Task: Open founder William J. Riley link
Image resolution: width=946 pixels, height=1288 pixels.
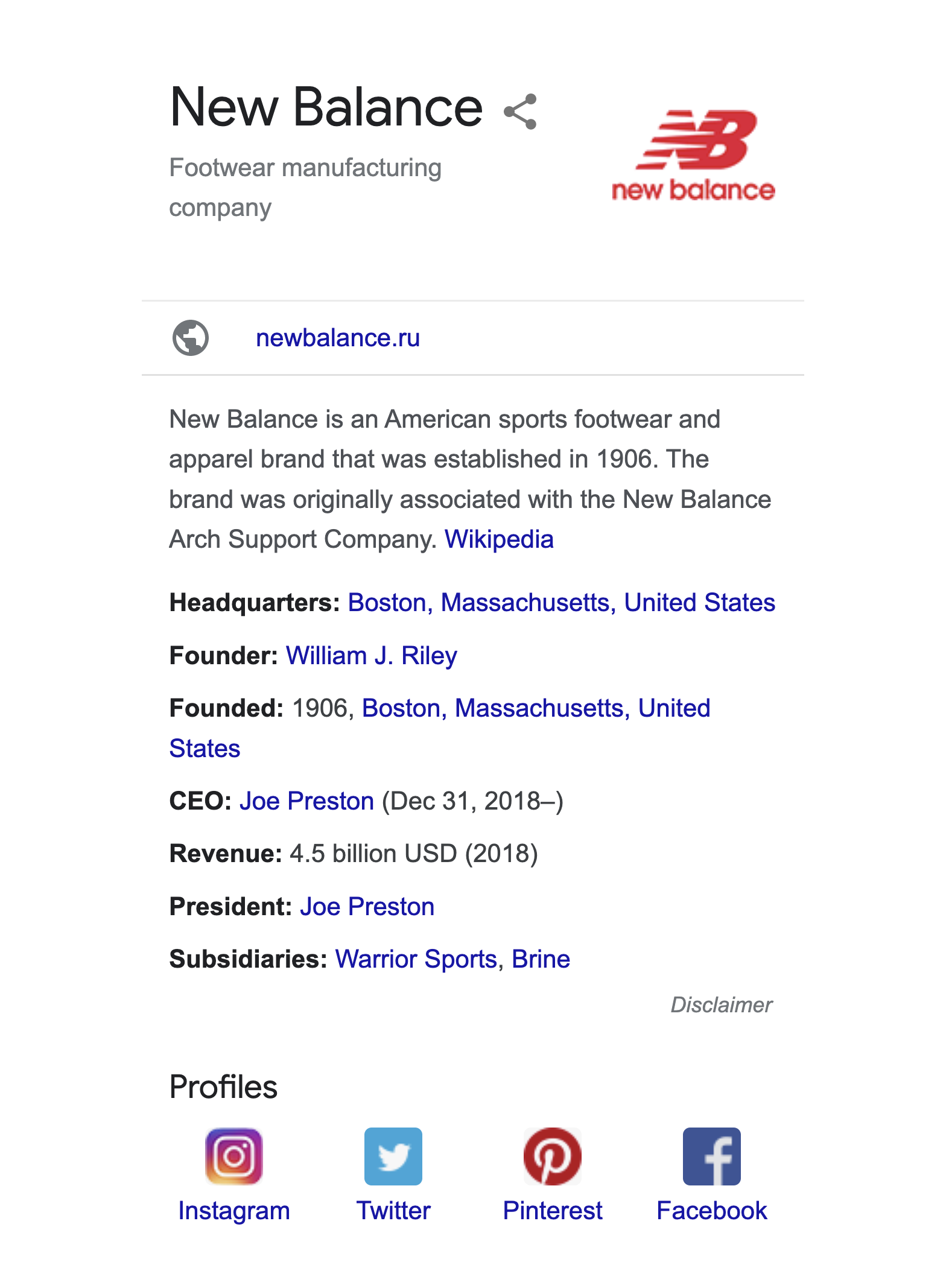Action: tap(372, 656)
